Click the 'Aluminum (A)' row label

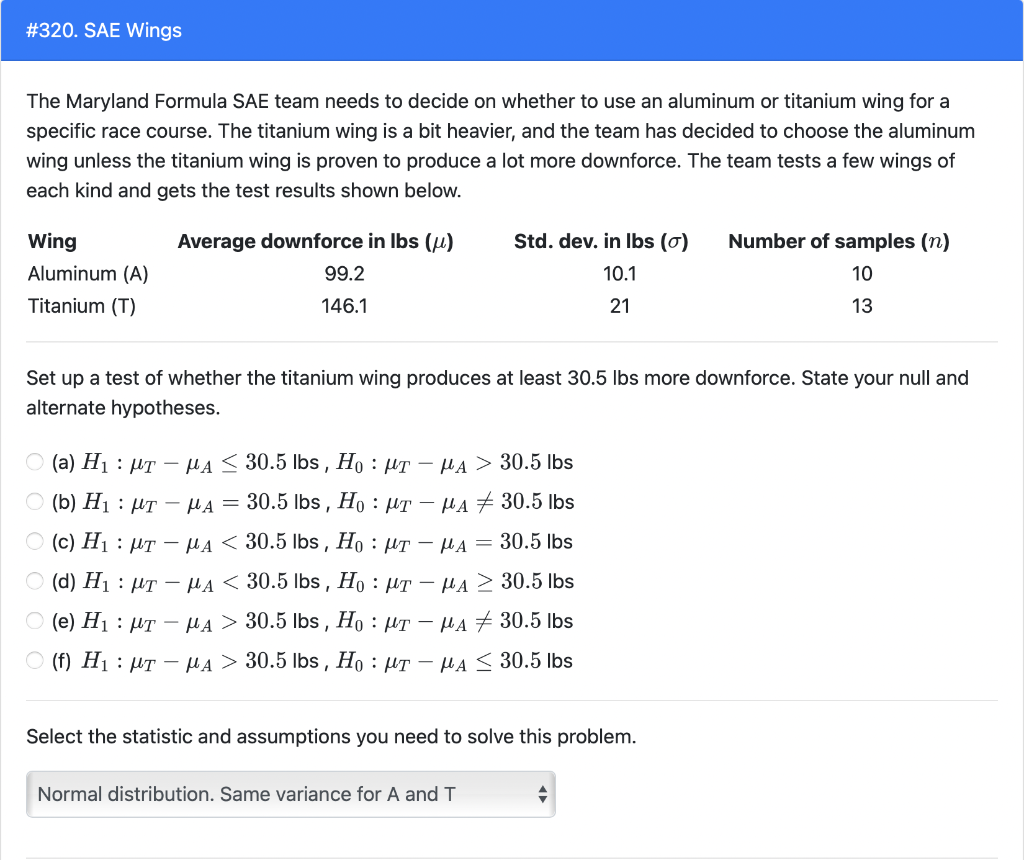point(88,274)
